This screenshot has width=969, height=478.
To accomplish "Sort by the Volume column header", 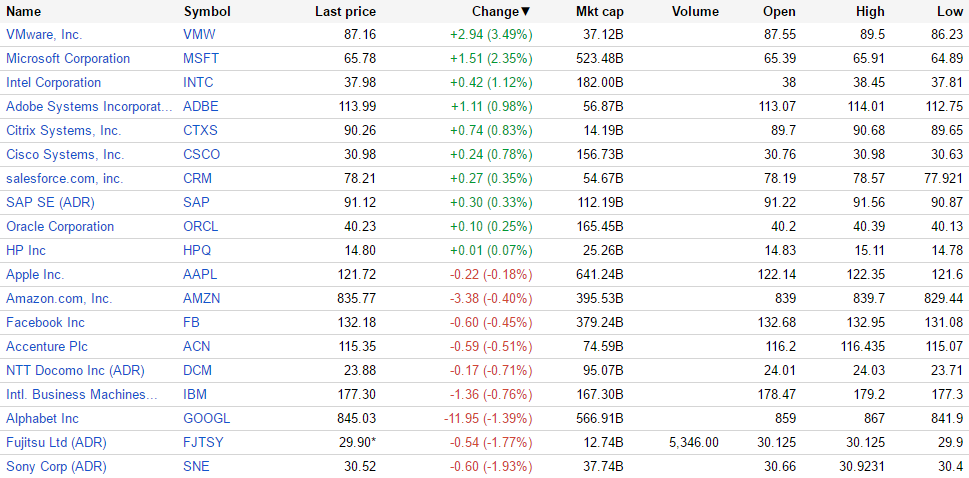I will 695,11.
